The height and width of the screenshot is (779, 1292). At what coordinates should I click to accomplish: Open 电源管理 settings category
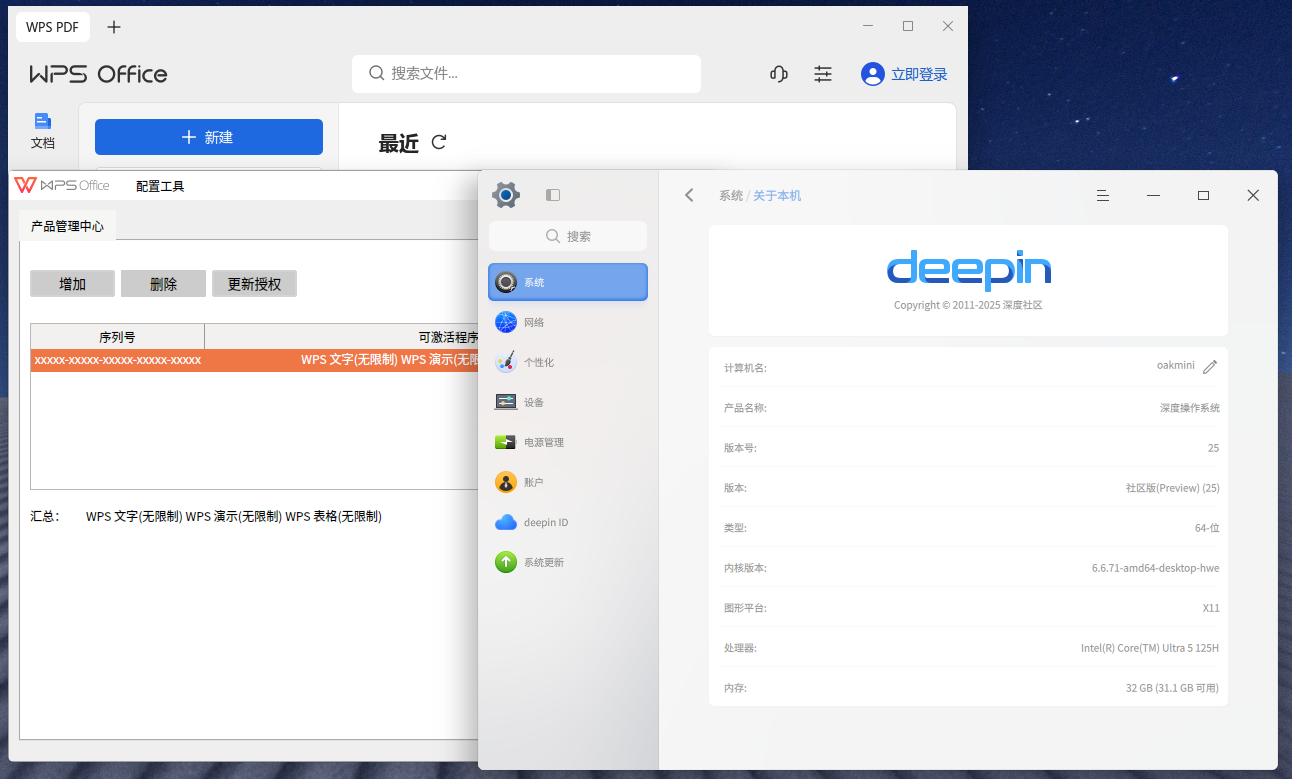pyautogui.click(x=568, y=442)
